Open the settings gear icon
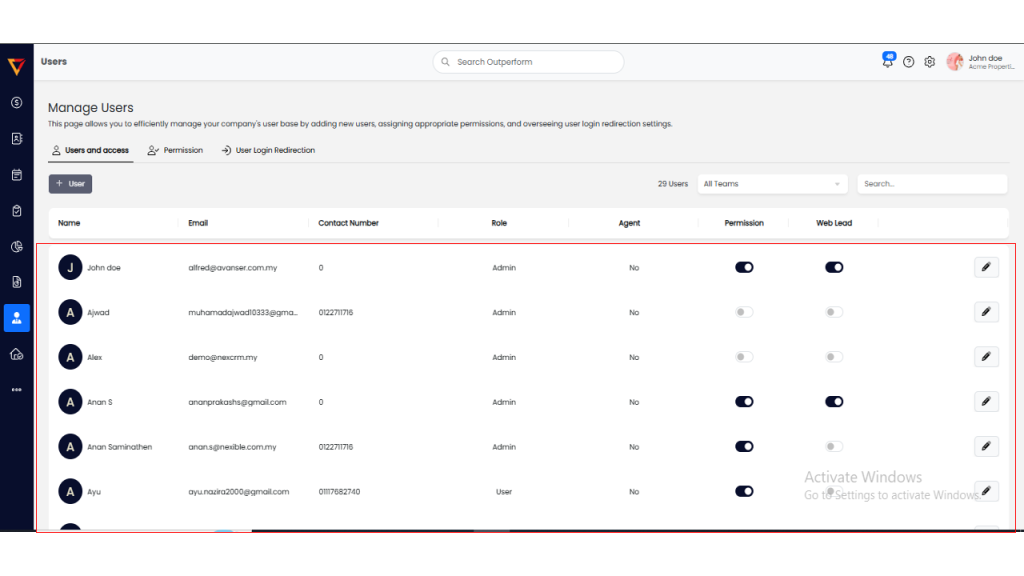The width and height of the screenshot is (1024, 576). point(929,62)
